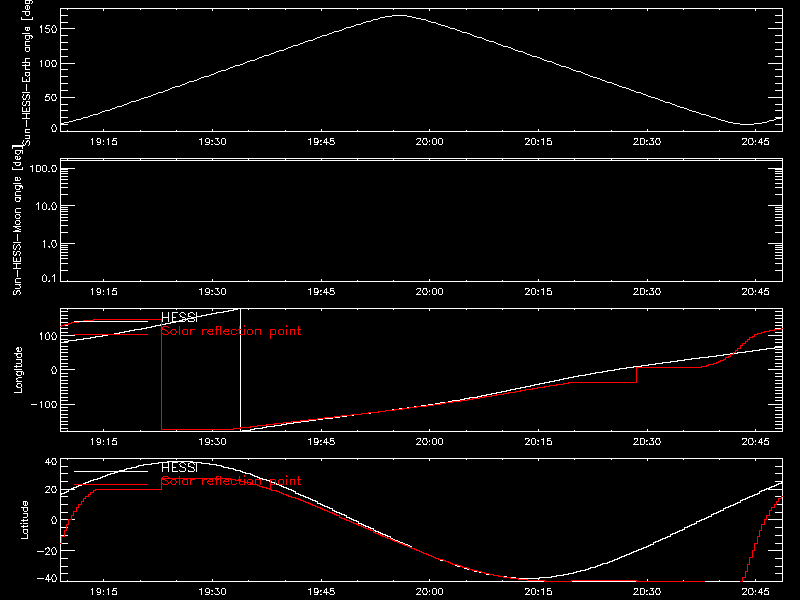This screenshot has height=600, width=800.
Task: Click 20:00 time label under Earth angle plot
Action: pos(430,142)
